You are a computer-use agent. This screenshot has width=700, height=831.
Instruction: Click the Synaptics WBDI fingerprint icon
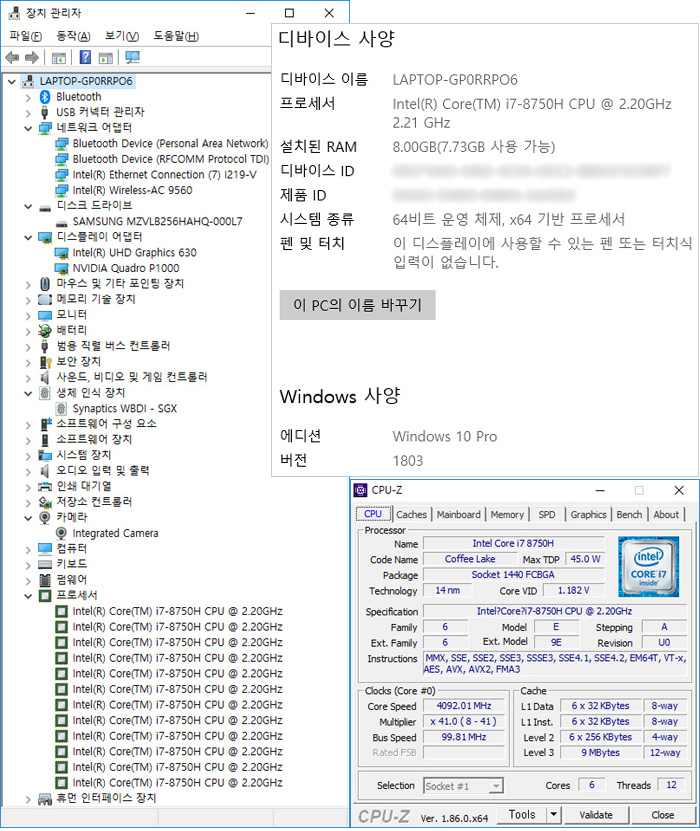61,409
